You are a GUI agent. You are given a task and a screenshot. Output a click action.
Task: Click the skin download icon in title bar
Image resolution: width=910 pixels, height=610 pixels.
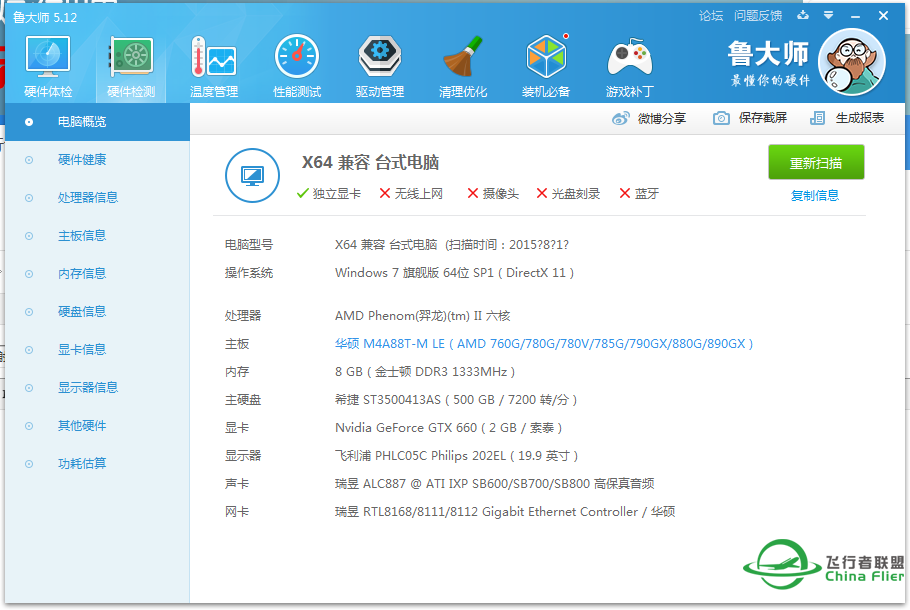803,16
